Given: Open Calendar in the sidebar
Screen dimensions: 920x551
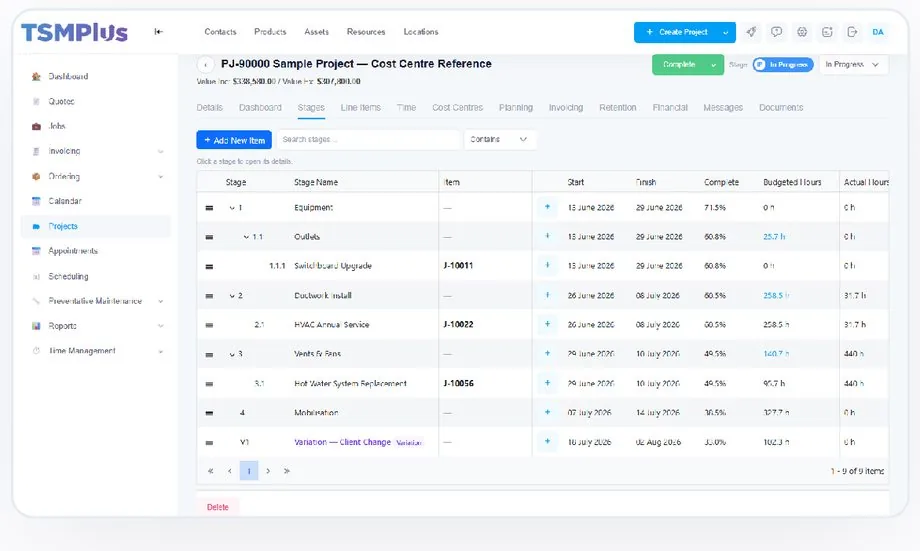Looking at the screenshot, I should click(x=65, y=201).
